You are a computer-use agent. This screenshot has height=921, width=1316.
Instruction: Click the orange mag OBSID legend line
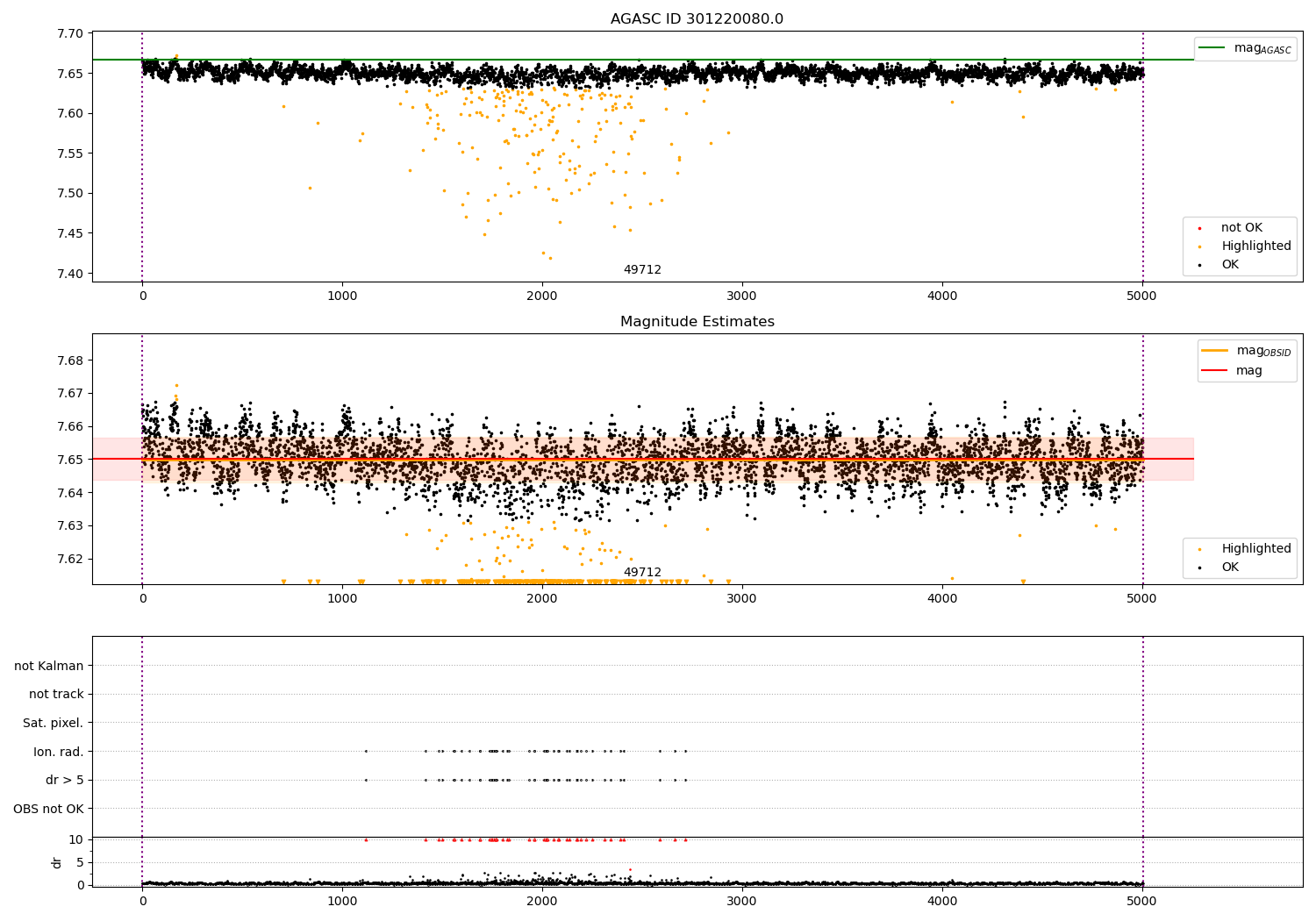coord(1214,351)
